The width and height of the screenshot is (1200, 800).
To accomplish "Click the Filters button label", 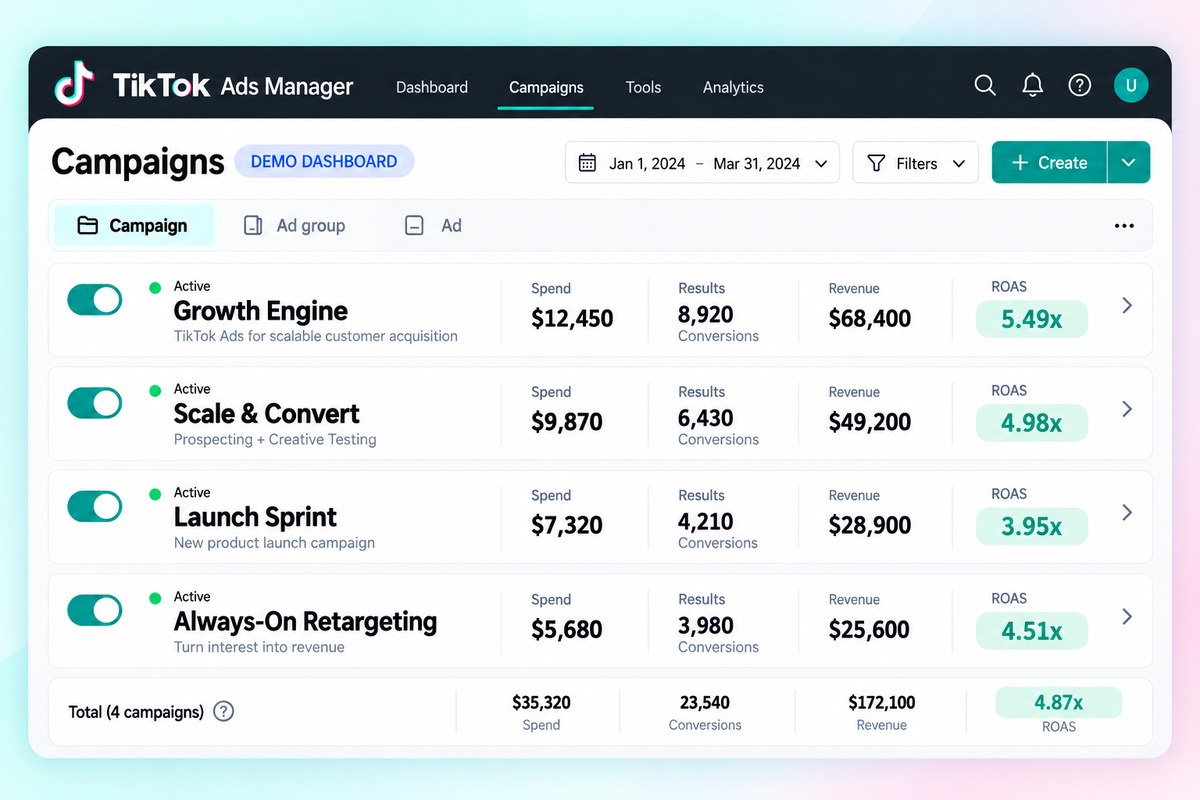I will pos(917,163).
